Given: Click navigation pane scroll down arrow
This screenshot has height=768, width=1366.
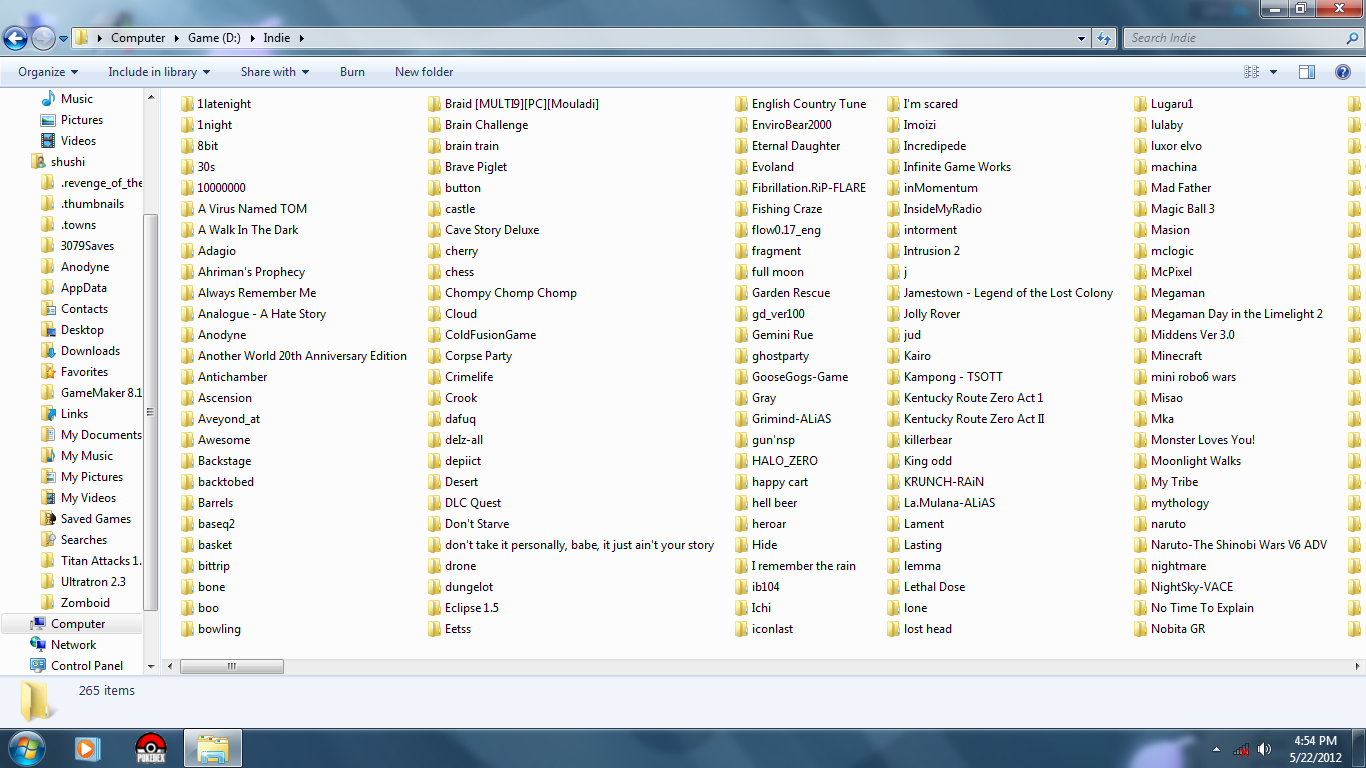Looking at the screenshot, I should (151, 666).
